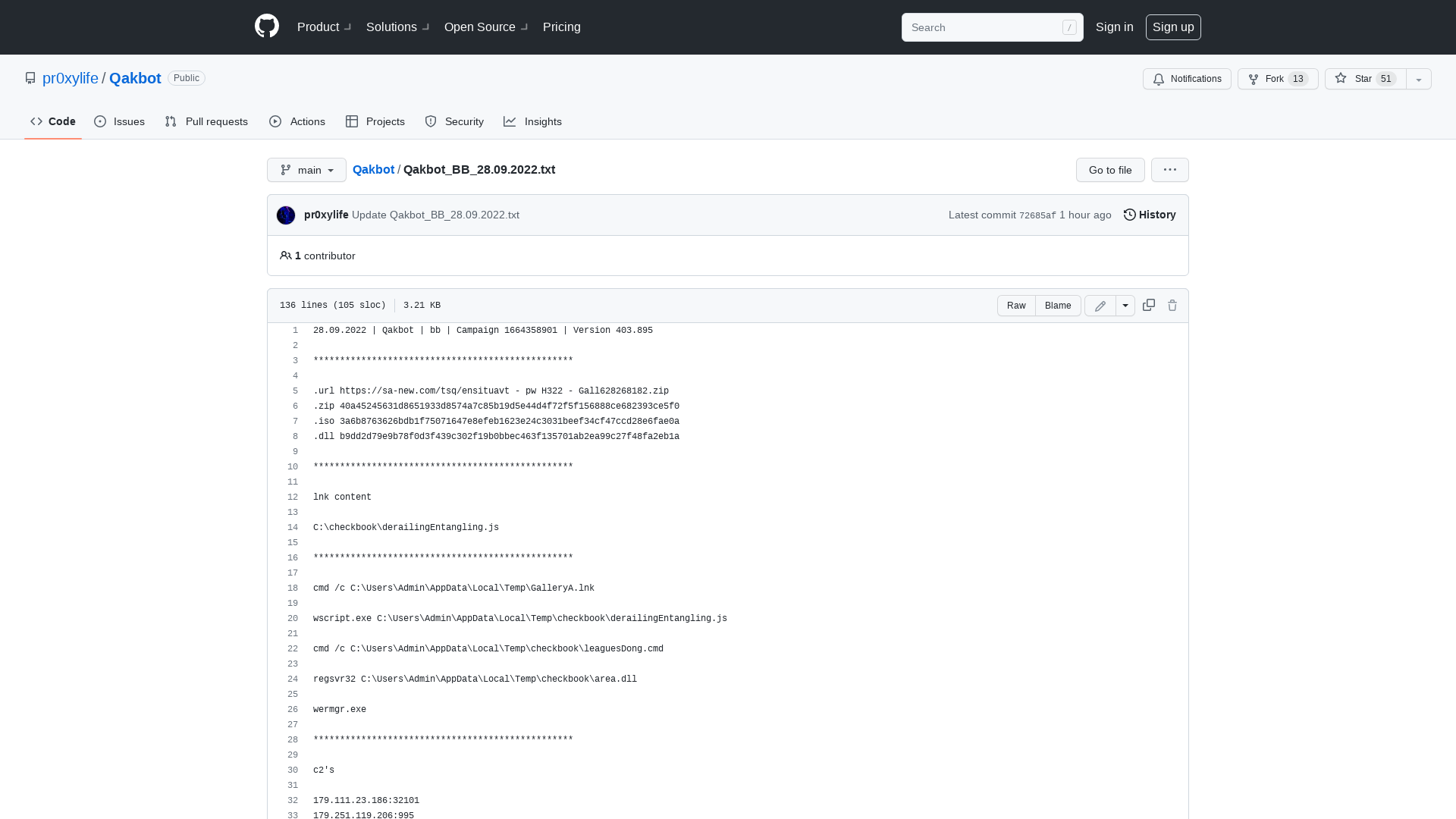Screen dimensions: 1456x819
Task: Open commit History for this file
Action: coord(1149,215)
